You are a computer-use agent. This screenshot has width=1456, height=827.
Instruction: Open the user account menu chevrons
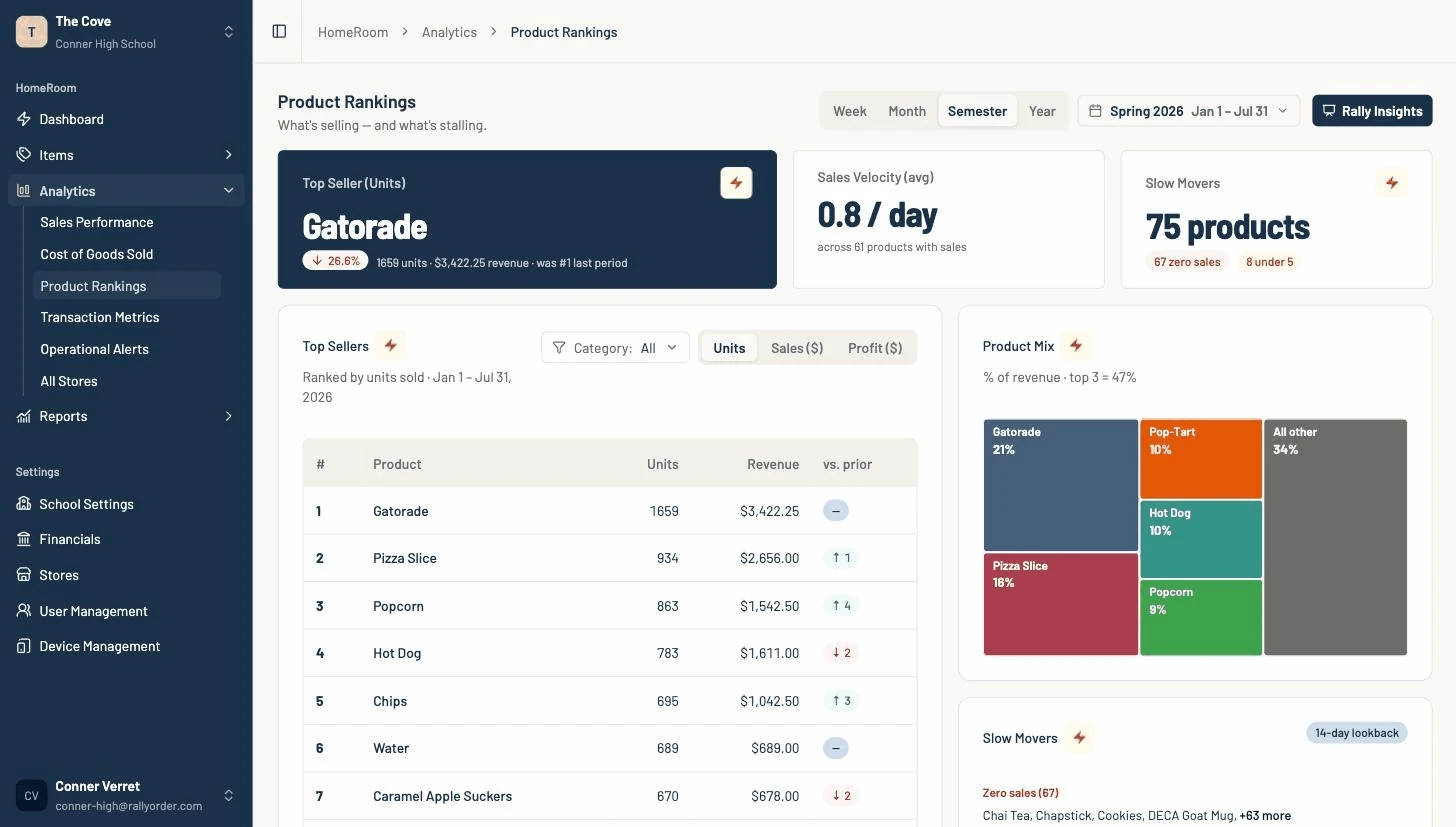tap(228, 795)
